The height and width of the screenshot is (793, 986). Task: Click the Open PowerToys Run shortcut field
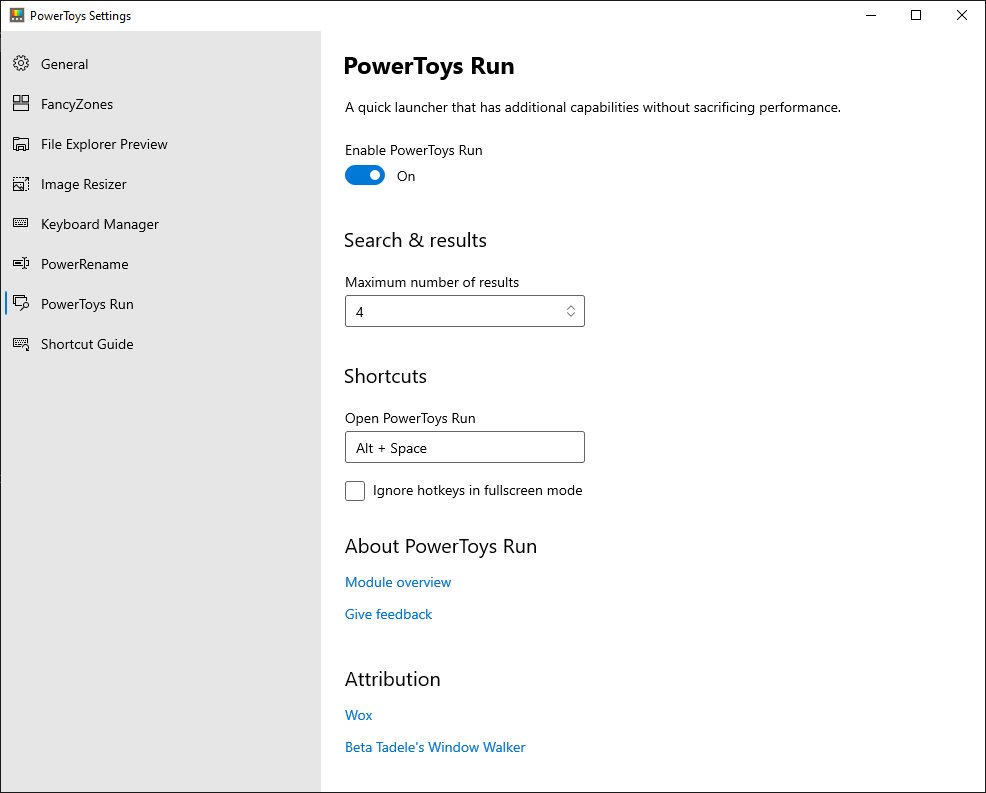pos(465,447)
